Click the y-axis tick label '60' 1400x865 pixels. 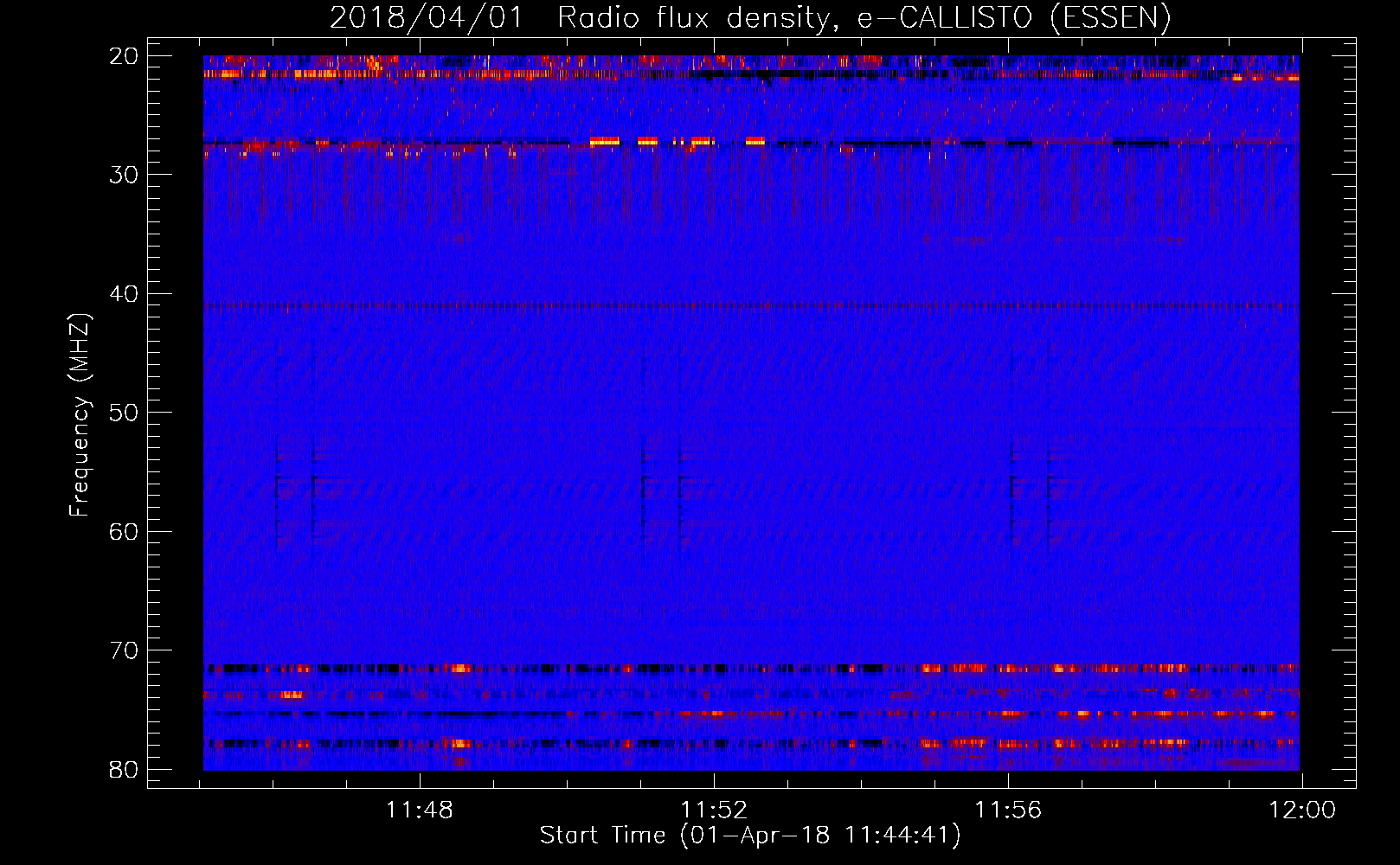click(x=125, y=531)
